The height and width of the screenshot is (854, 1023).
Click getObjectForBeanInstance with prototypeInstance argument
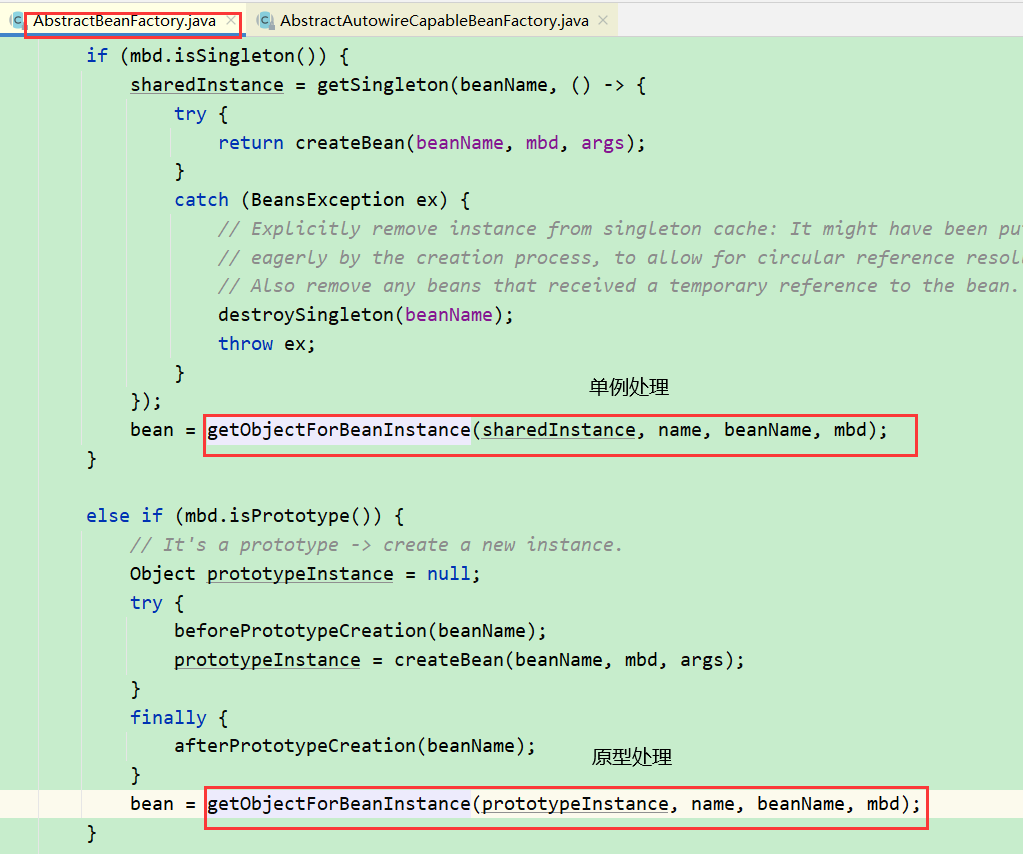[x=339, y=804]
